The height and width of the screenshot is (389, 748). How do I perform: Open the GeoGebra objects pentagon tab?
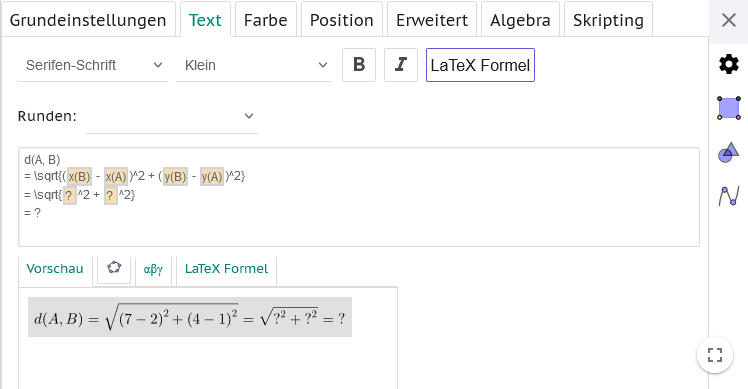[114, 268]
